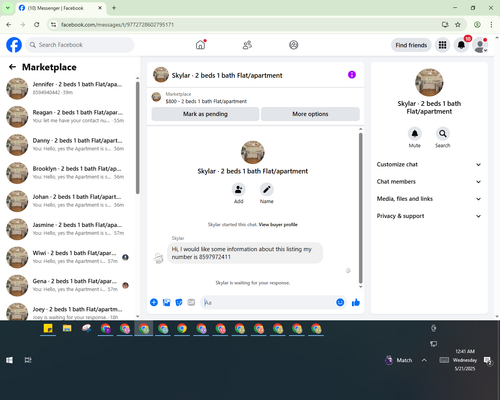
Task: Click the Facebook logo icon
Action: tap(14, 45)
